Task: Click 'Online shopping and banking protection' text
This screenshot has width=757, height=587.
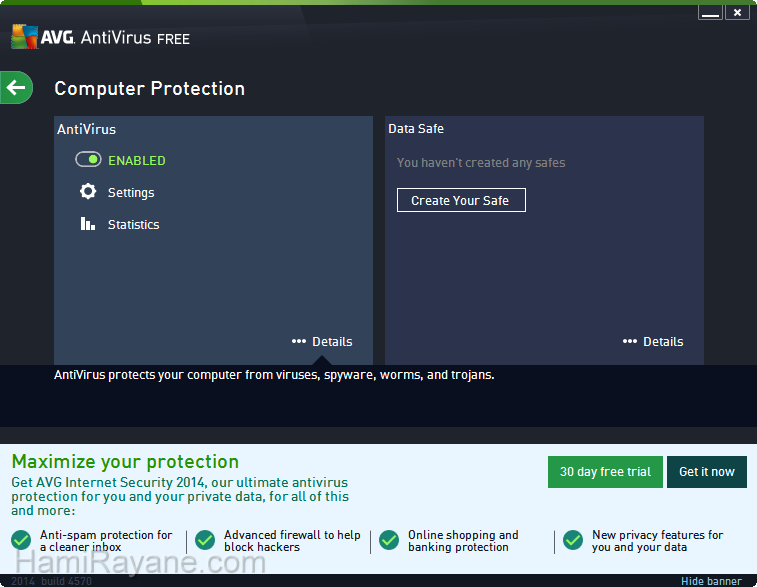Action: tap(463, 541)
